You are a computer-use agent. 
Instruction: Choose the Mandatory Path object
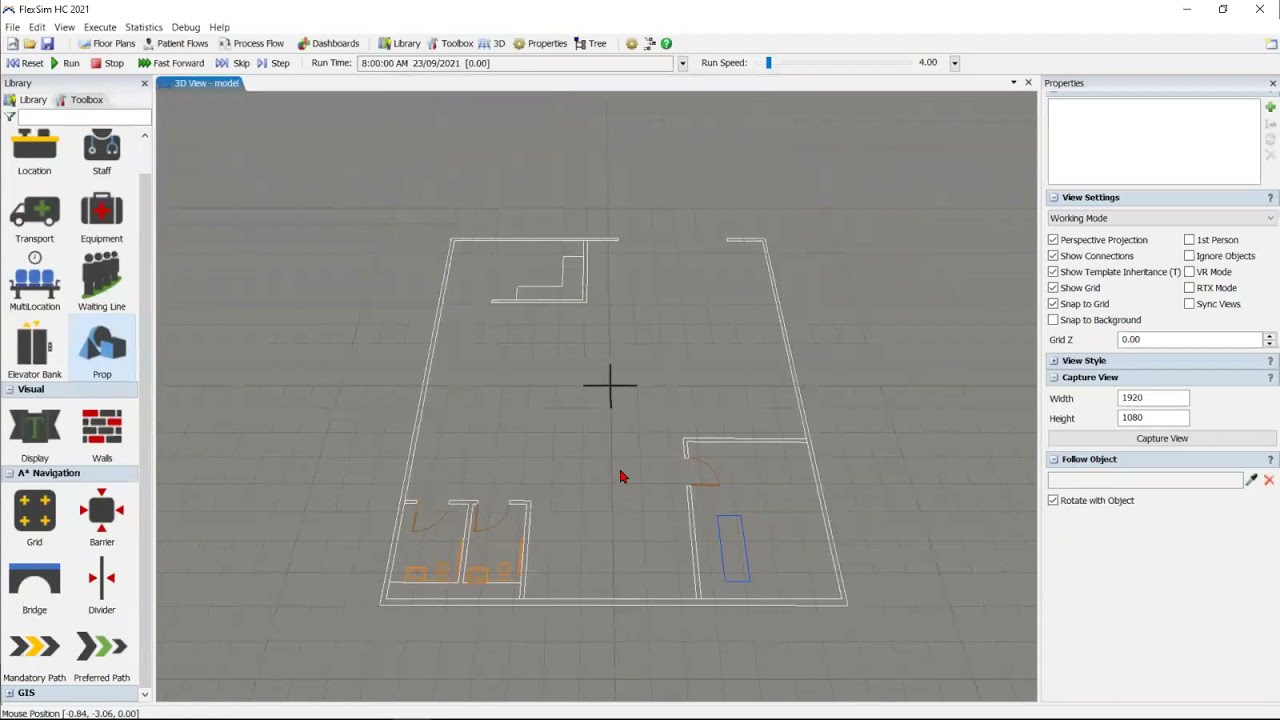pyautogui.click(x=34, y=656)
